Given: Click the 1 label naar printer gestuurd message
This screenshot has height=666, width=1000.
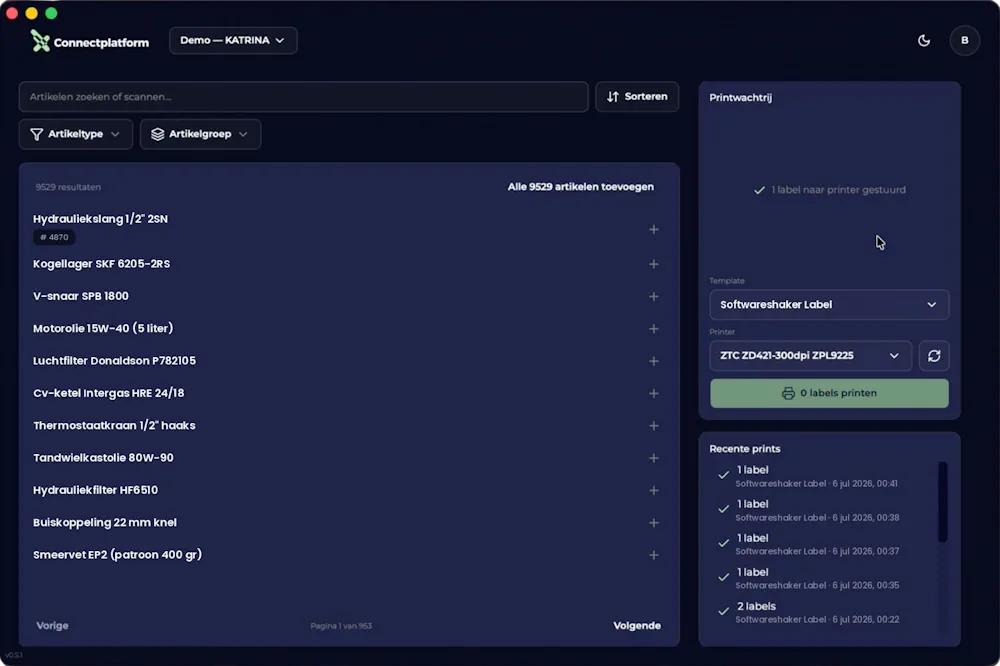Looking at the screenshot, I should pos(829,190).
